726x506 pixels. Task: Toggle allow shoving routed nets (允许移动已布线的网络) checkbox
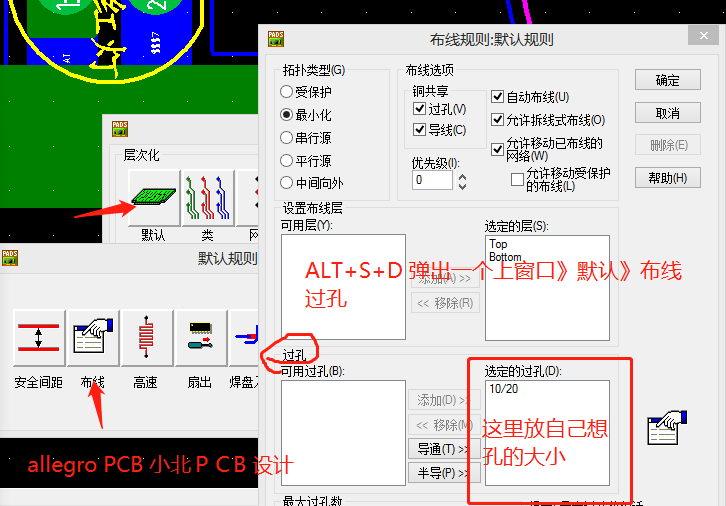497,150
